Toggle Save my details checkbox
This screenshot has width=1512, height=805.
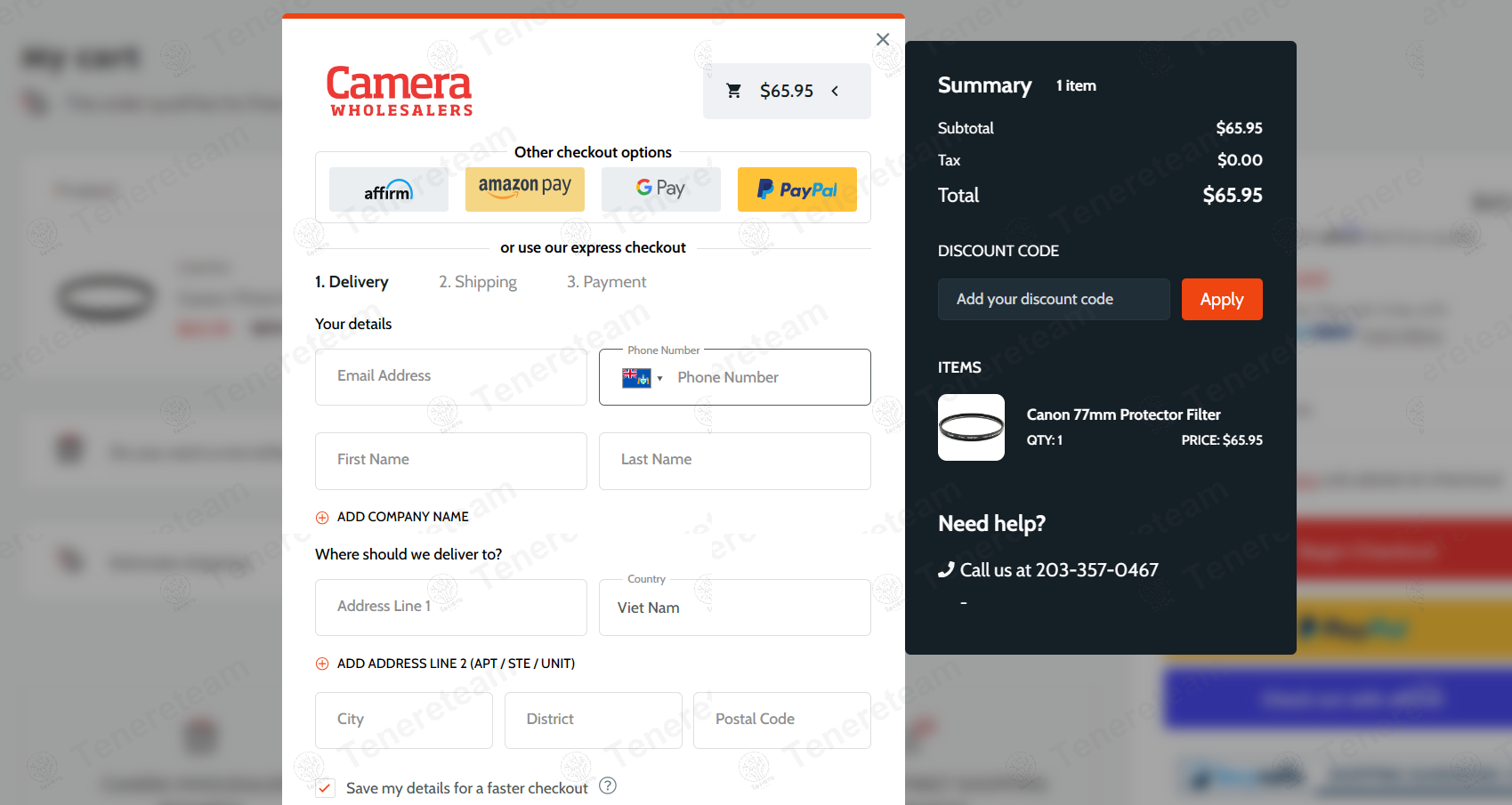(326, 788)
